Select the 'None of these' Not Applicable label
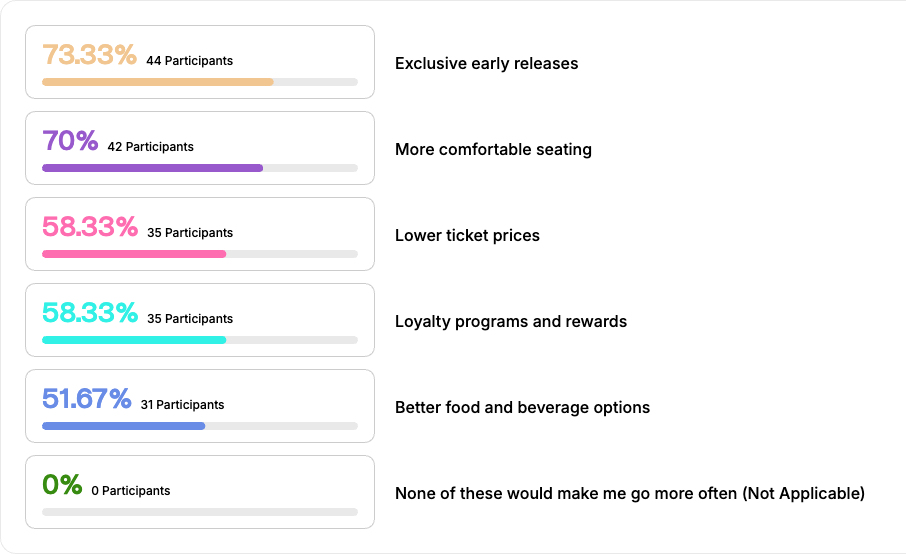This screenshot has width=906, height=554. 629,493
